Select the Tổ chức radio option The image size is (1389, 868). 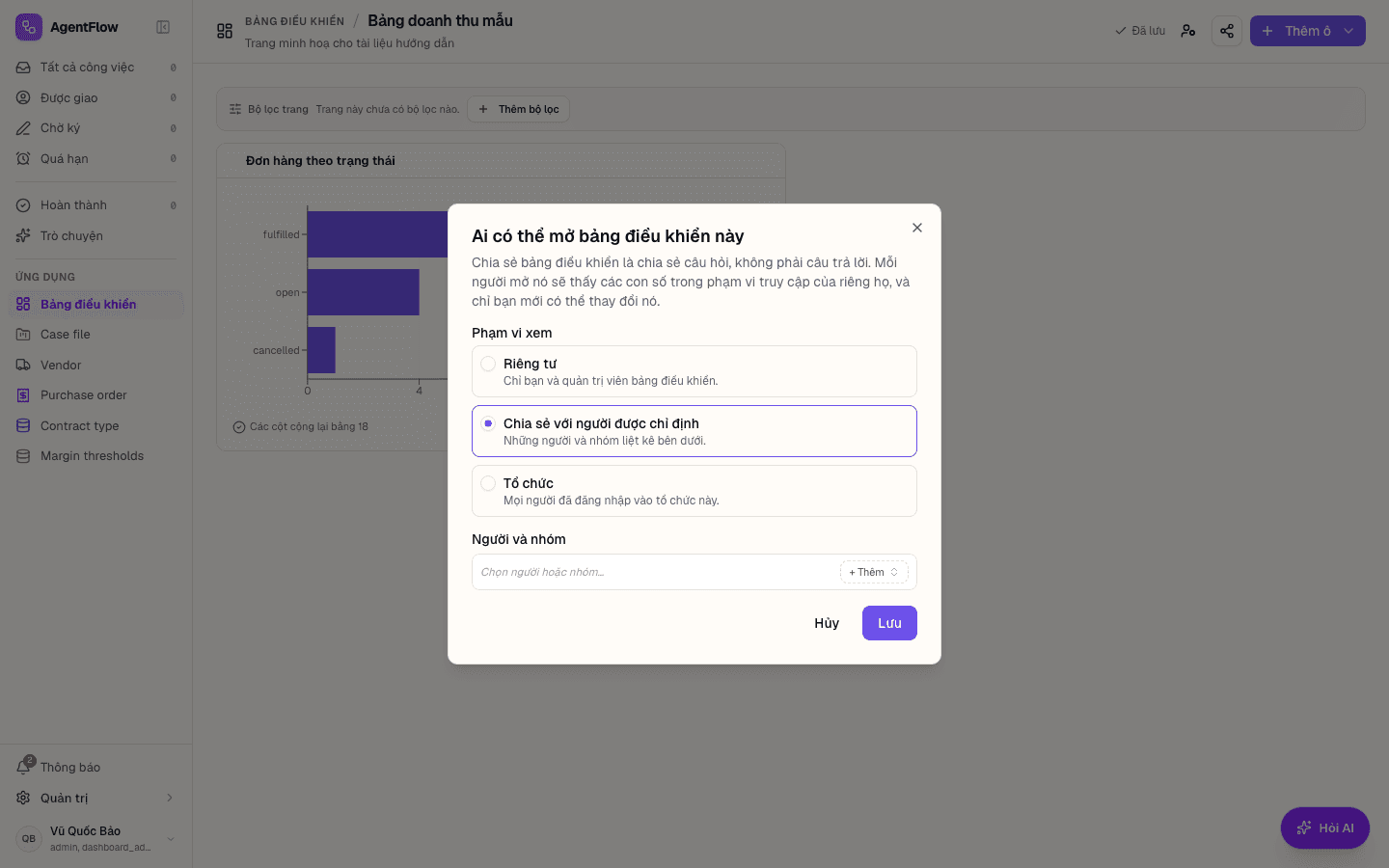coord(694,491)
